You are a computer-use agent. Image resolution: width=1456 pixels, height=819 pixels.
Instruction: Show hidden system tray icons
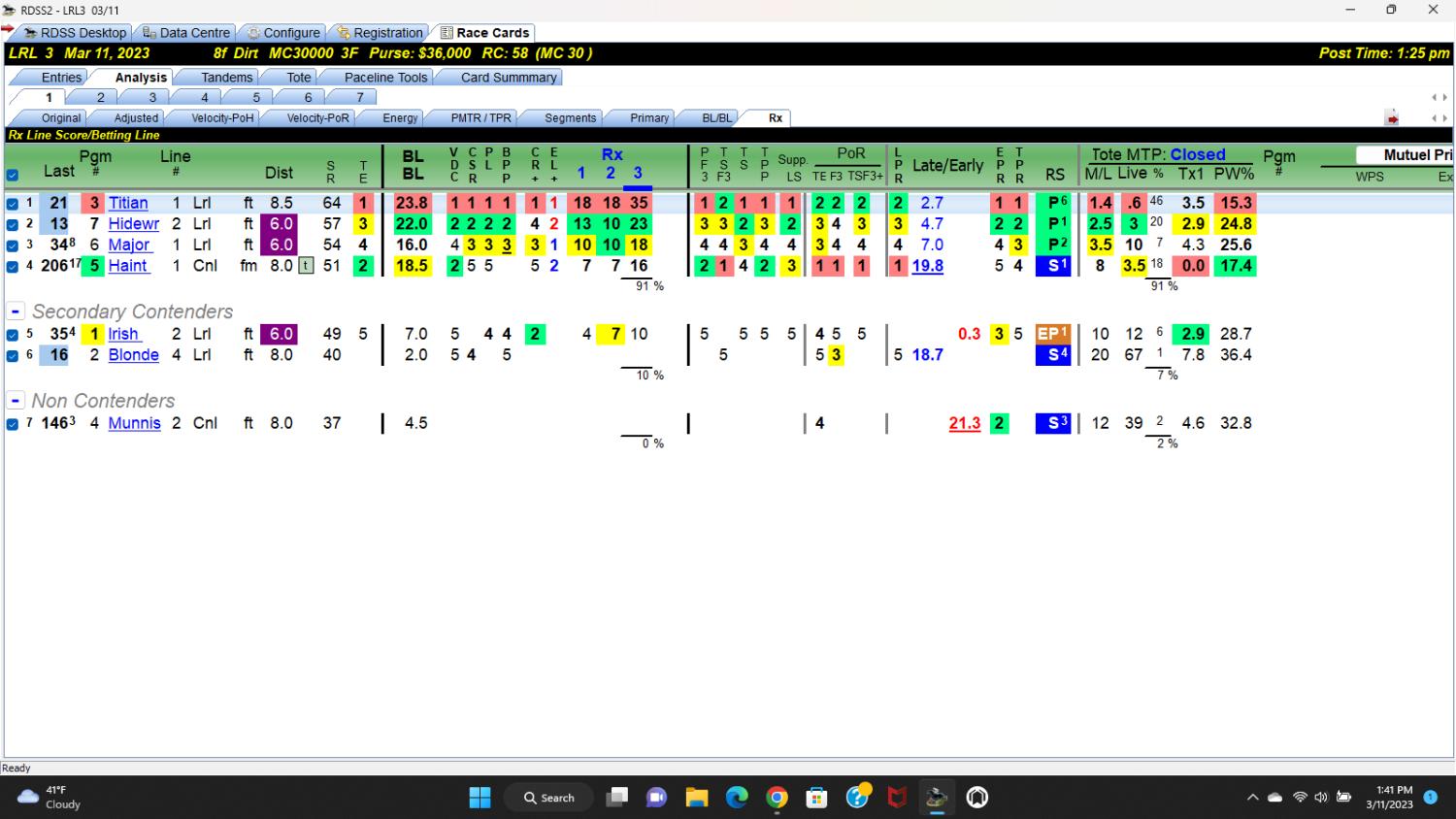[1252, 798]
